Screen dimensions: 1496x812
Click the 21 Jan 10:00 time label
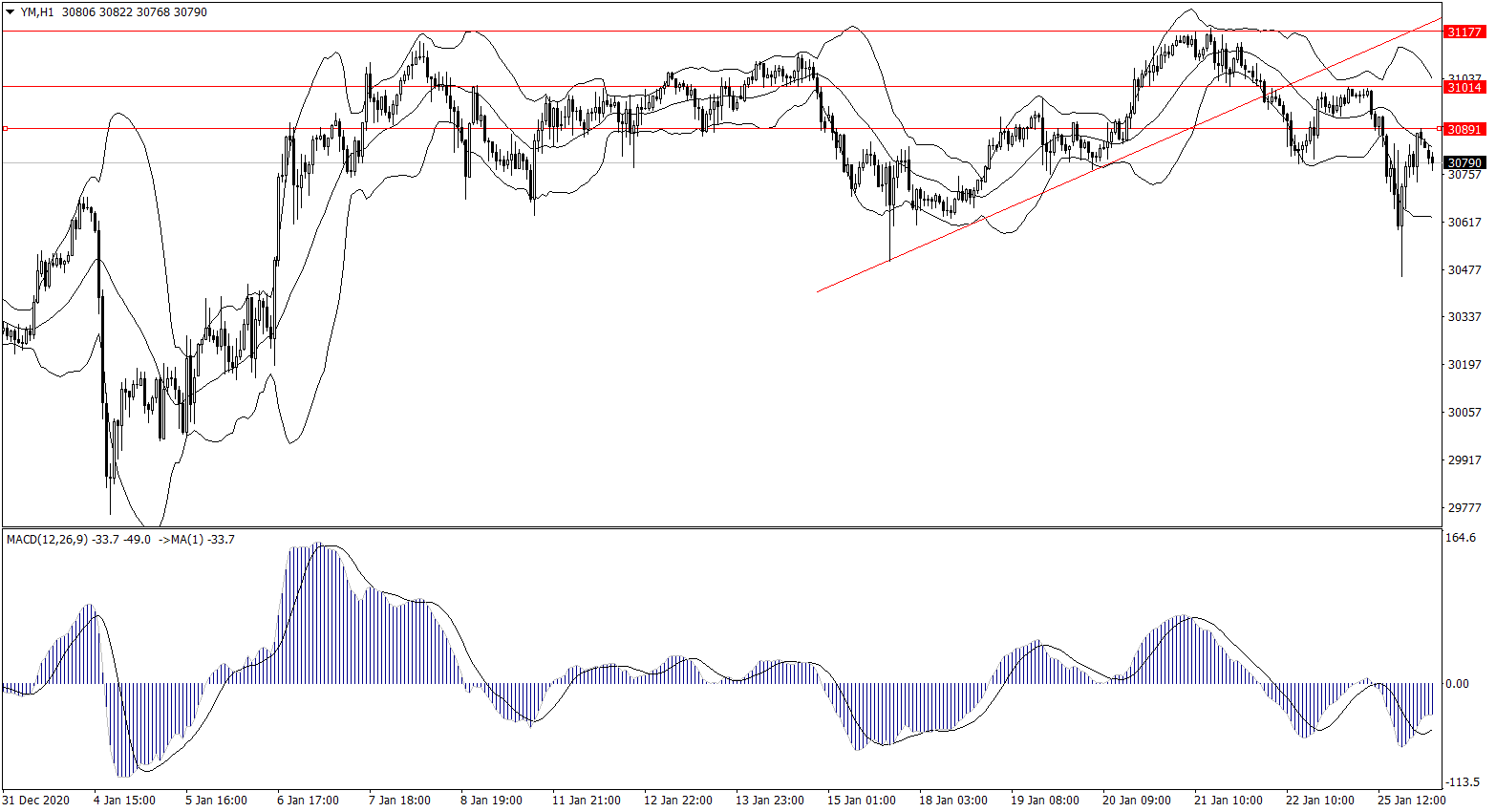tap(1228, 801)
